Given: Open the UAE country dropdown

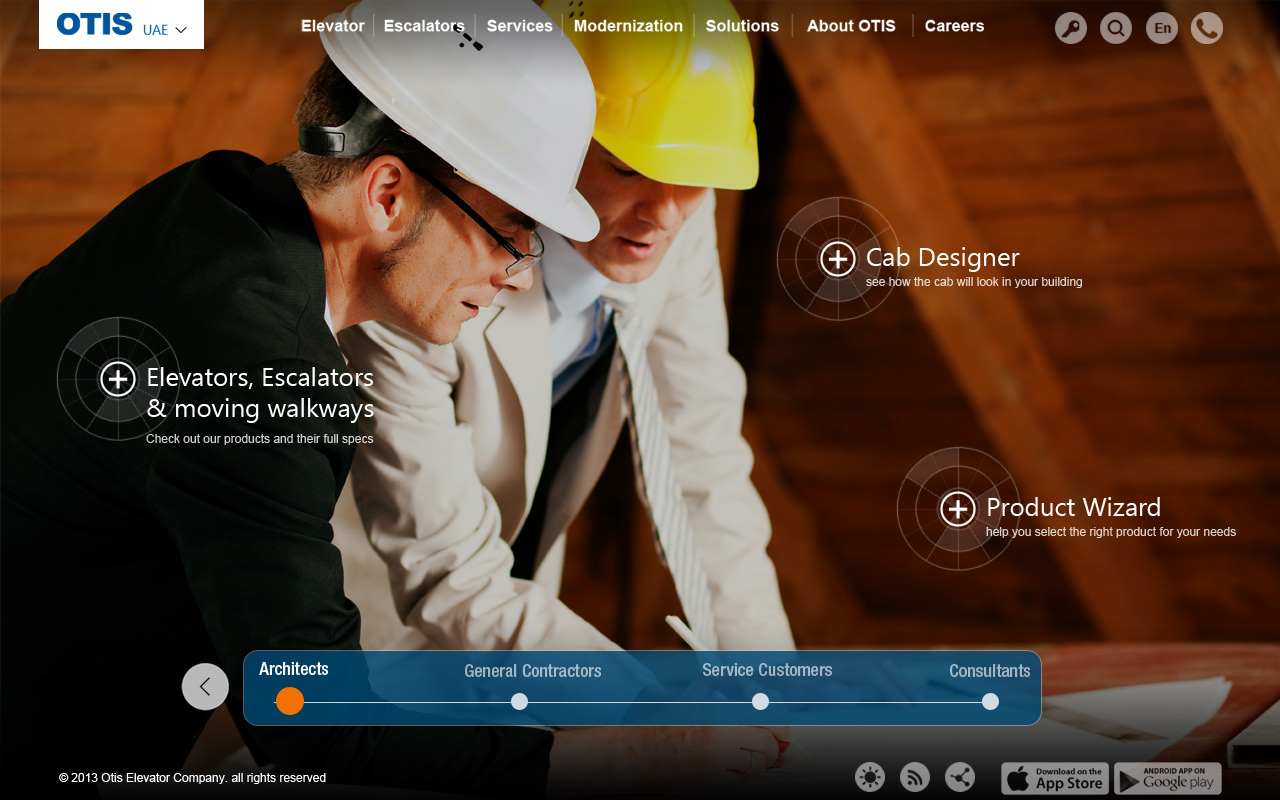Looking at the screenshot, I should point(165,30).
